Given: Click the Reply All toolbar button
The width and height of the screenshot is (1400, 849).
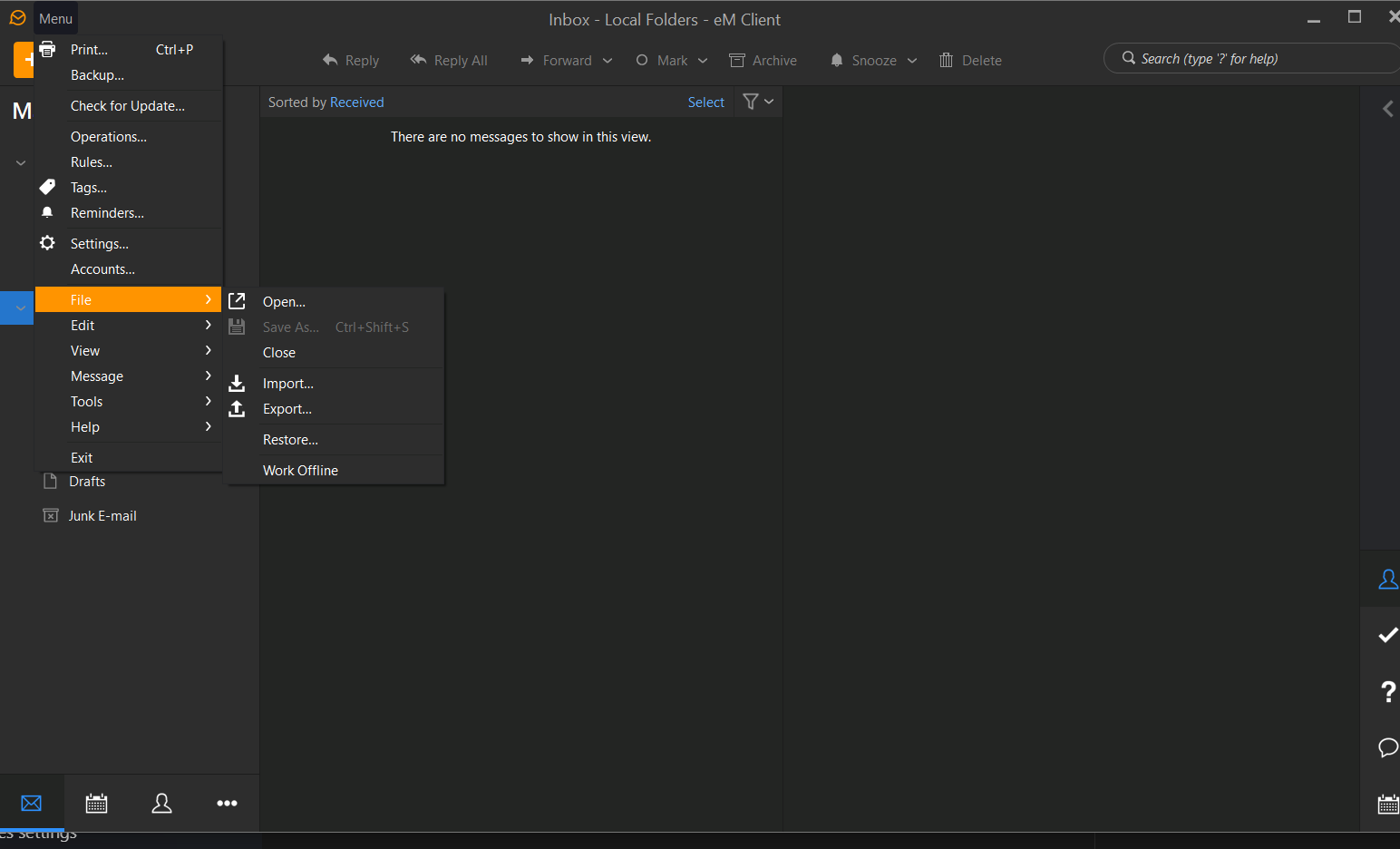Looking at the screenshot, I should coord(449,61).
